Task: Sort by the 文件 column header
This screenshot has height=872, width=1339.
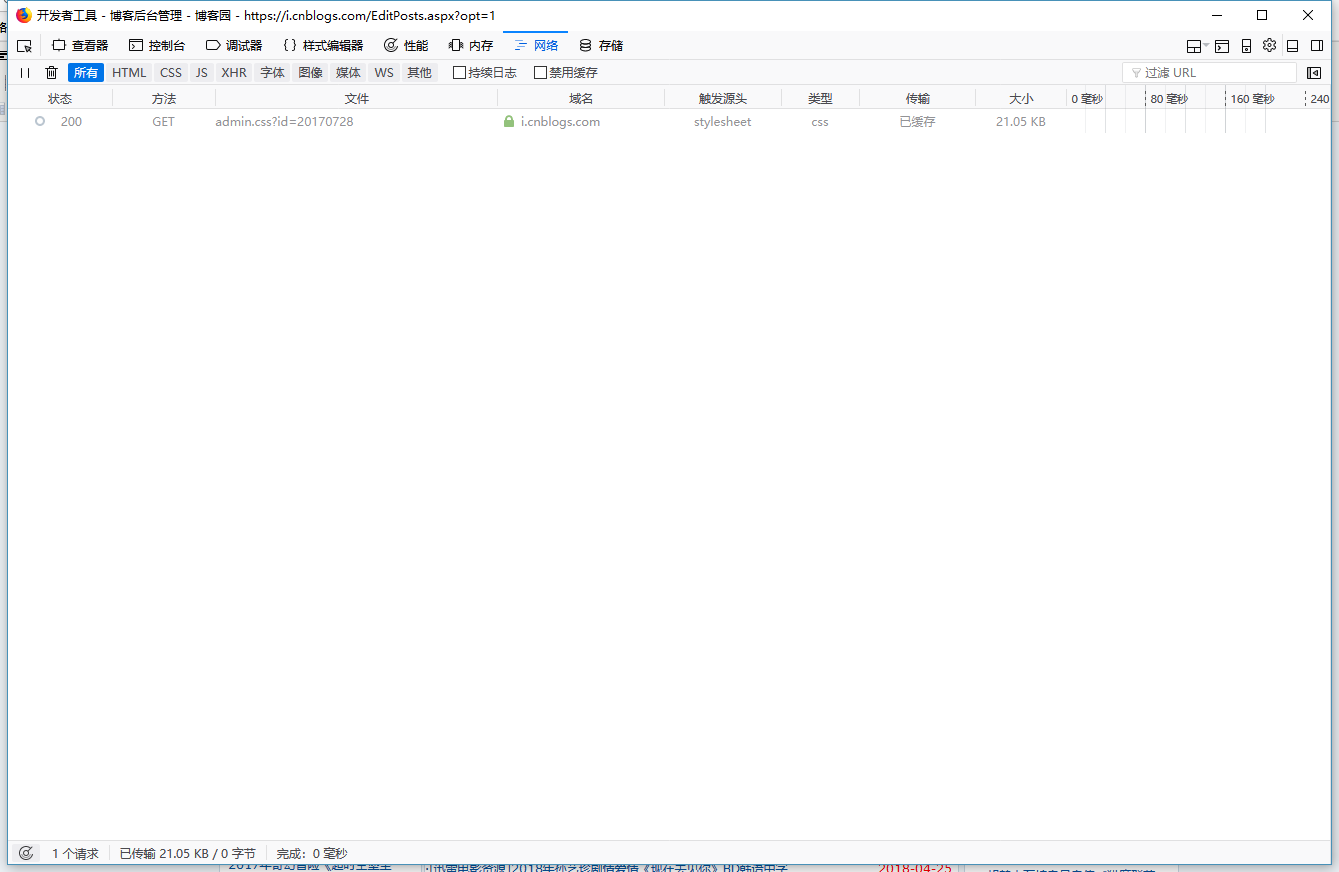Action: [x=357, y=99]
